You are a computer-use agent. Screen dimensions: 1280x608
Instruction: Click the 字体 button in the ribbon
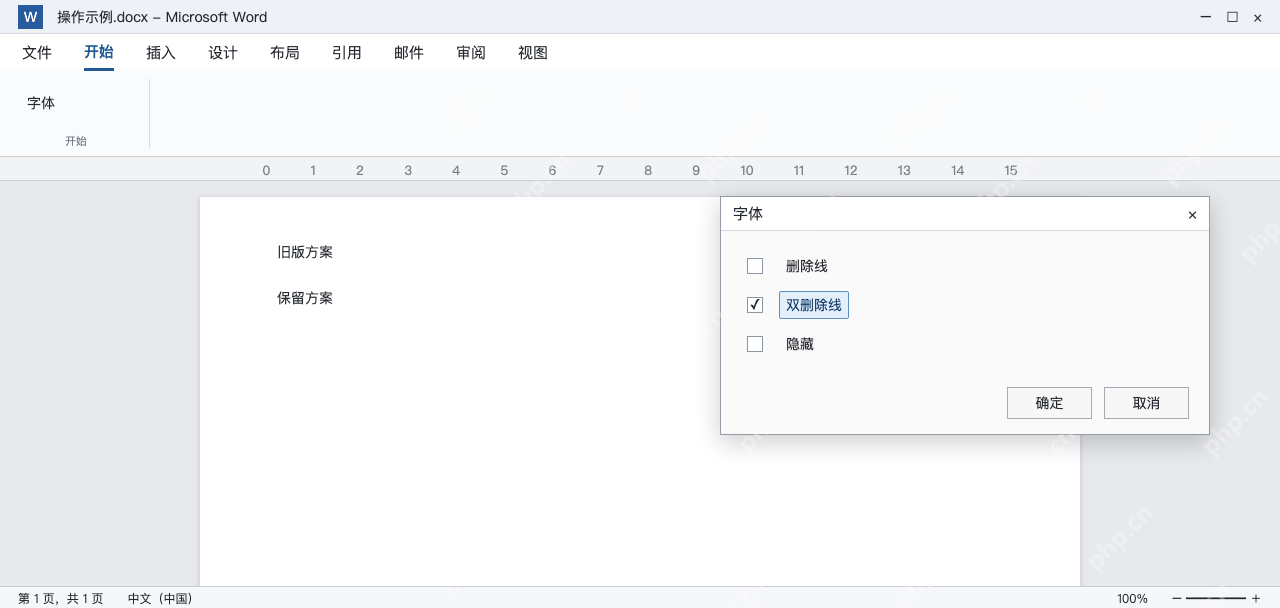pos(41,103)
